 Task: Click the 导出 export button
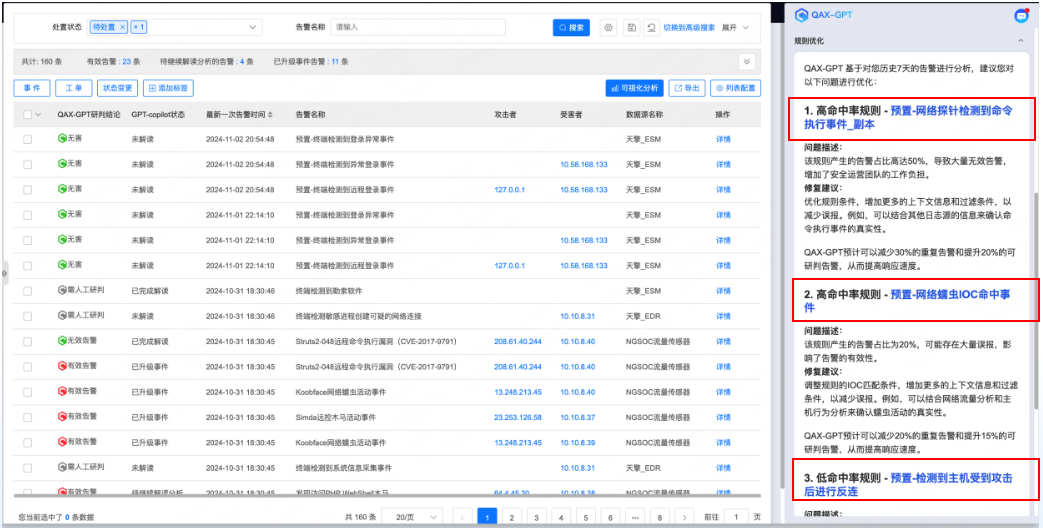click(686, 88)
